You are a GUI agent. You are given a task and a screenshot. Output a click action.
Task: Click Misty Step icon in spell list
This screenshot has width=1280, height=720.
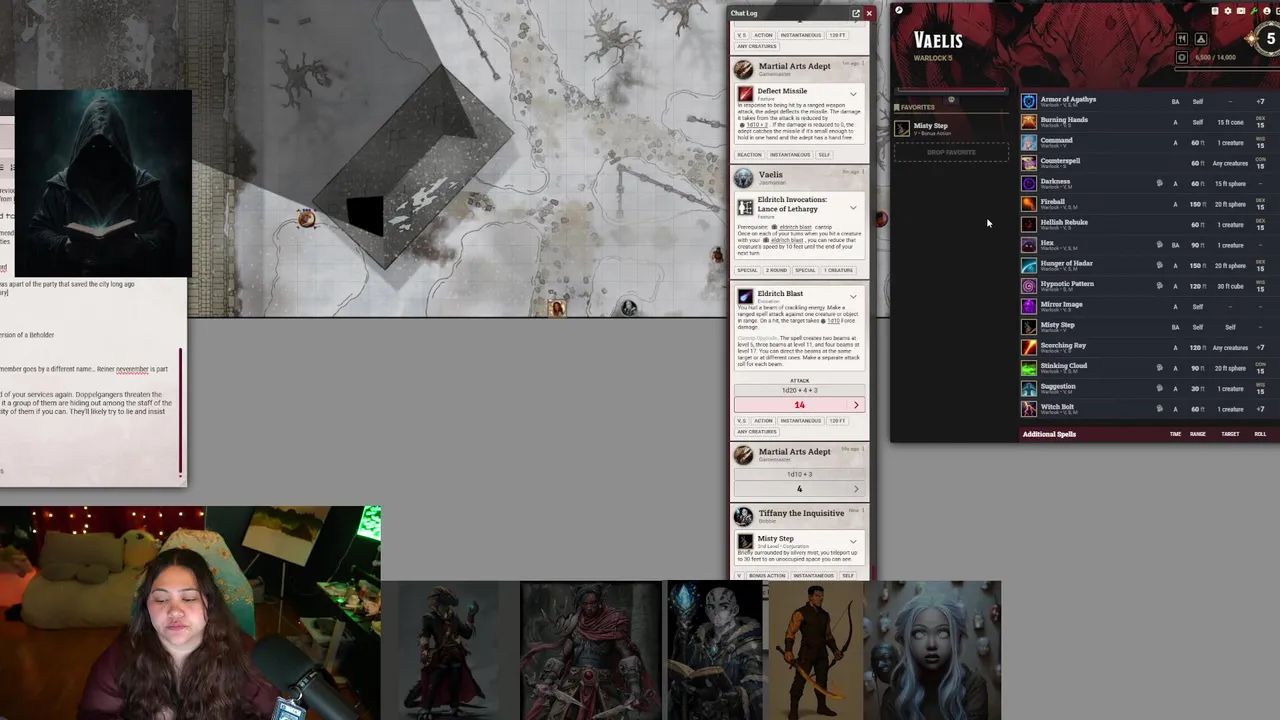click(x=1029, y=327)
